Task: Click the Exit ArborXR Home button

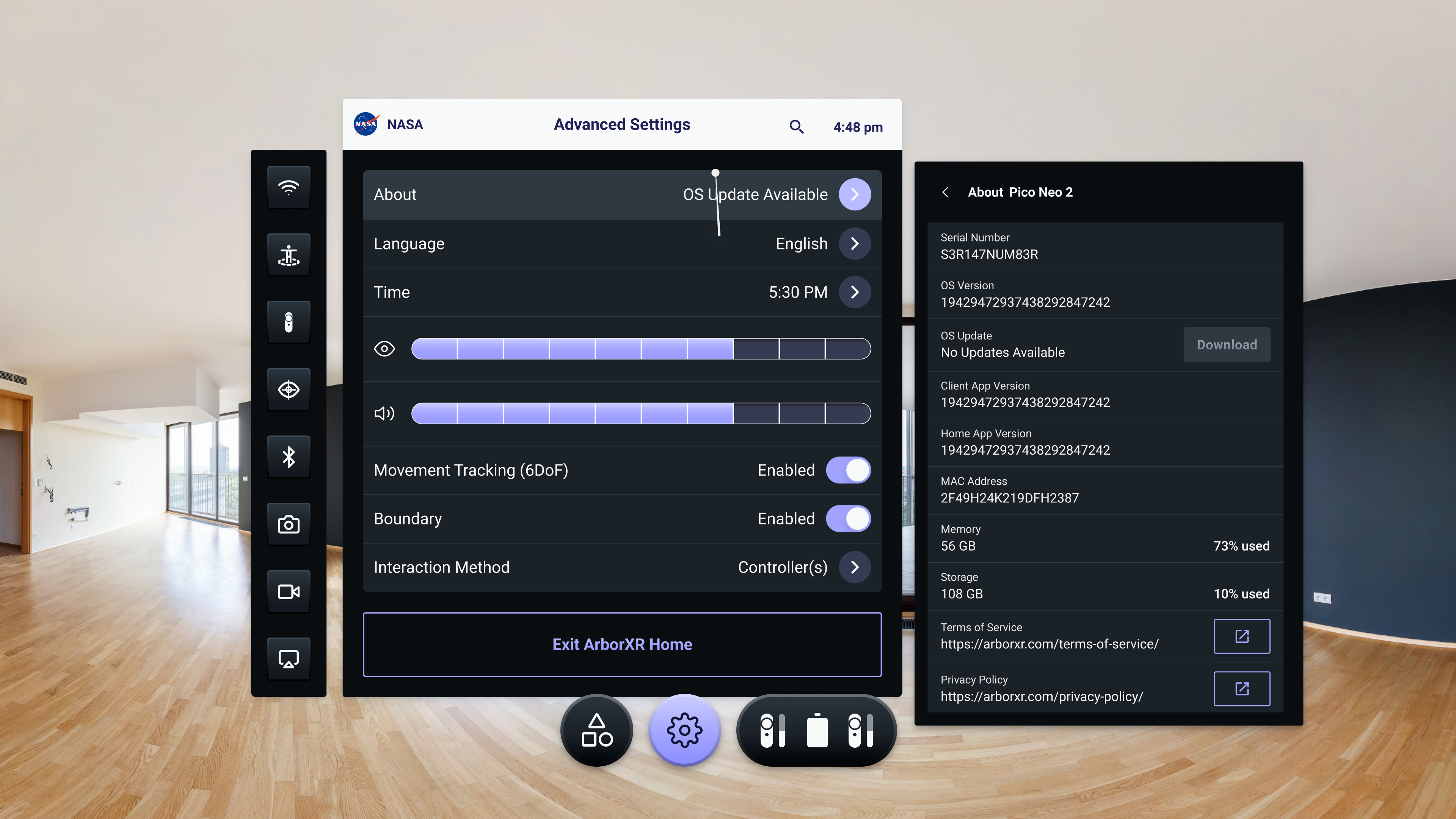Action: [x=622, y=644]
